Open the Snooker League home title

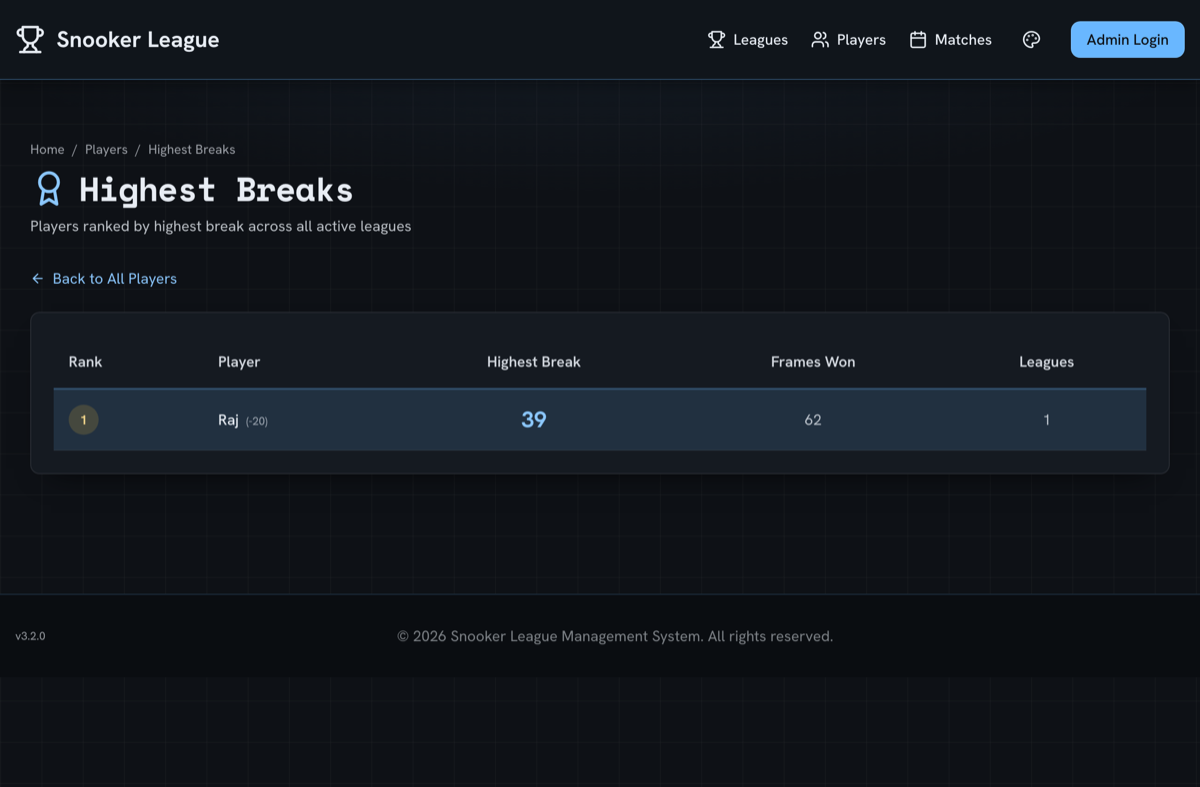click(x=138, y=40)
